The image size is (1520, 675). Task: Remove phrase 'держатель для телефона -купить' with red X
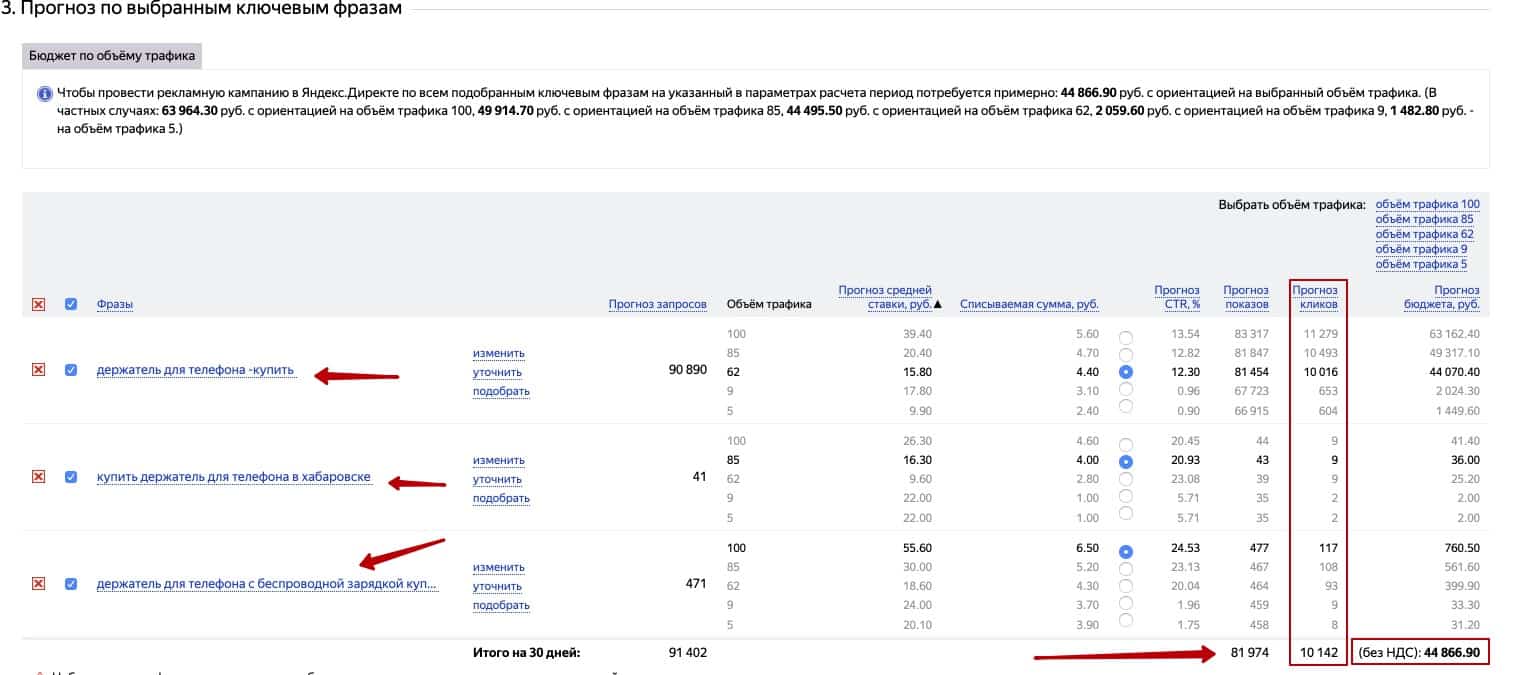click(x=39, y=370)
